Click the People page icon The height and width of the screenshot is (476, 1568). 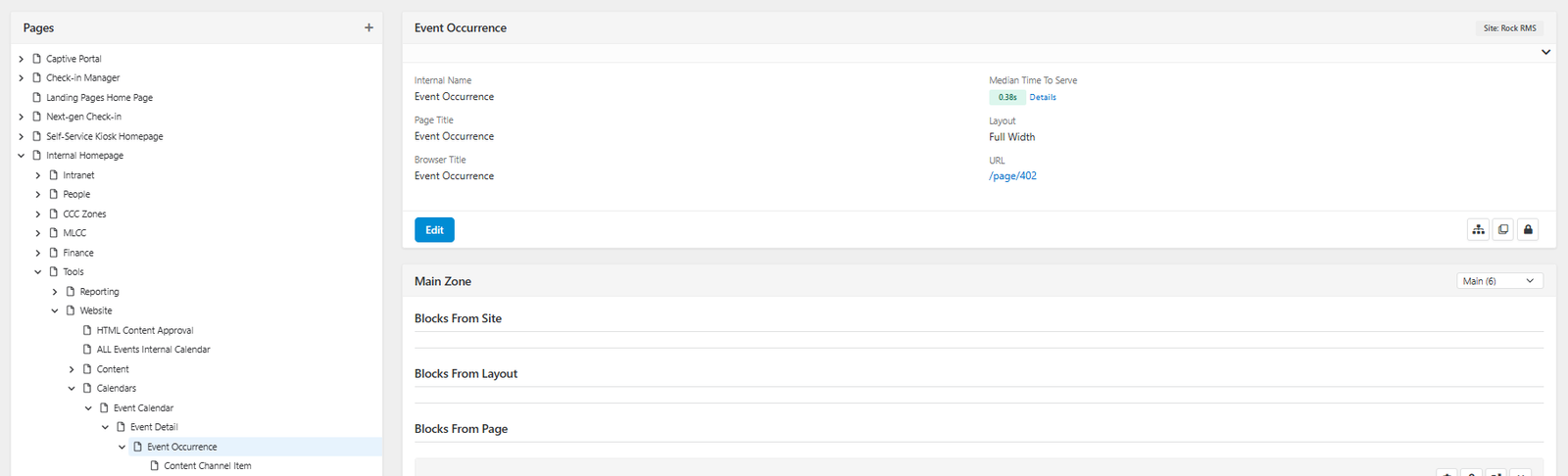pos(54,194)
